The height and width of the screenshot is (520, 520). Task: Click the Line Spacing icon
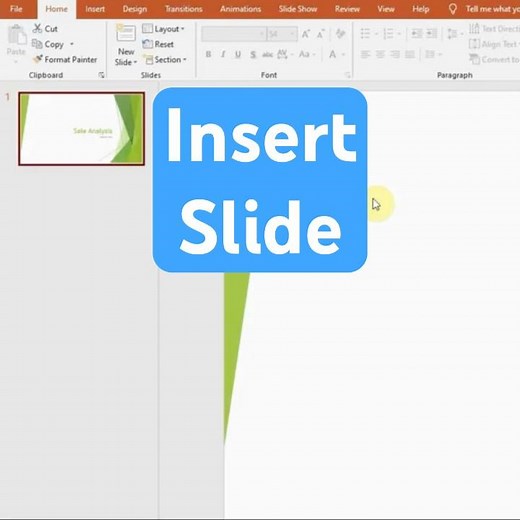click(x=452, y=34)
